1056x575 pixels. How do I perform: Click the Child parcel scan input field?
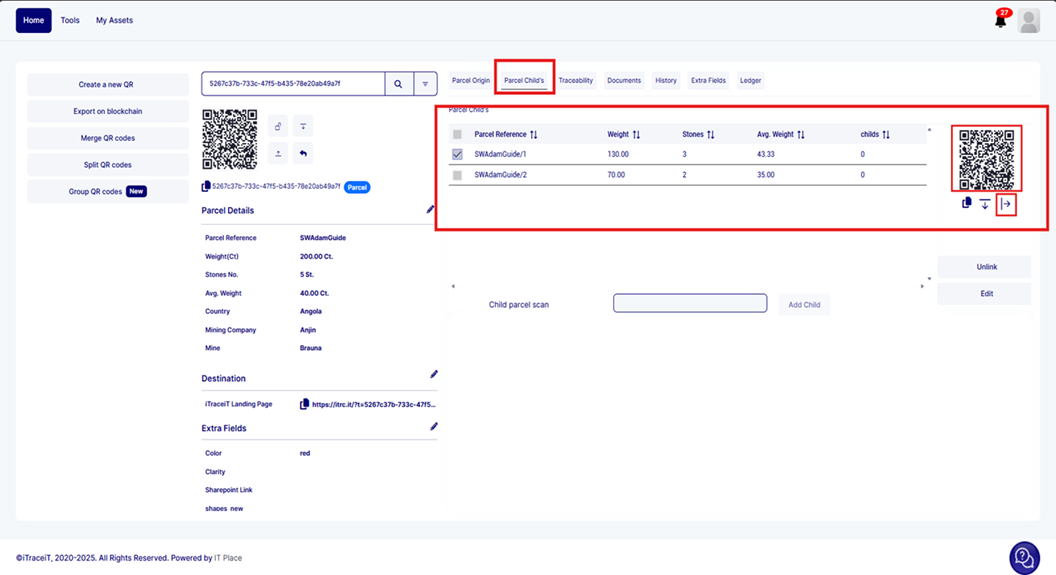pyautogui.click(x=690, y=304)
